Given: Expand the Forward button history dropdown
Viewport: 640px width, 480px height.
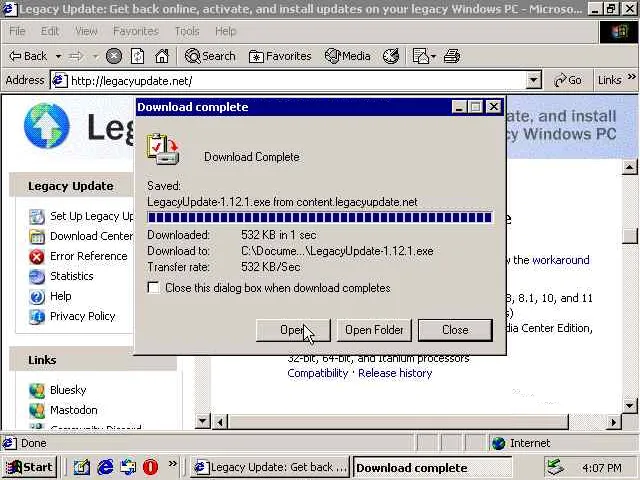Looking at the screenshot, I should [96, 56].
